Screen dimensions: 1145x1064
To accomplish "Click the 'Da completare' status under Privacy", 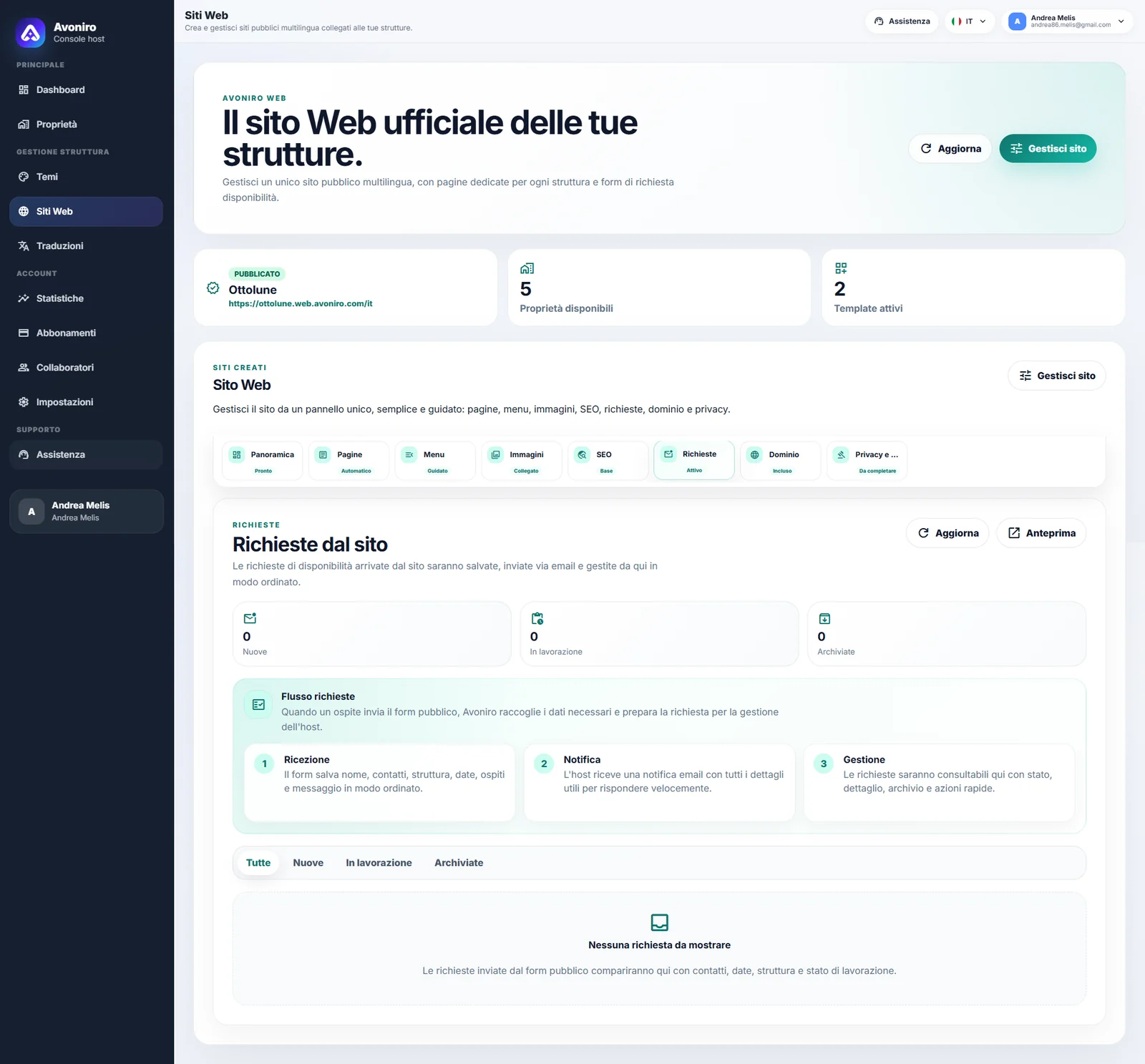I will click(877, 471).
